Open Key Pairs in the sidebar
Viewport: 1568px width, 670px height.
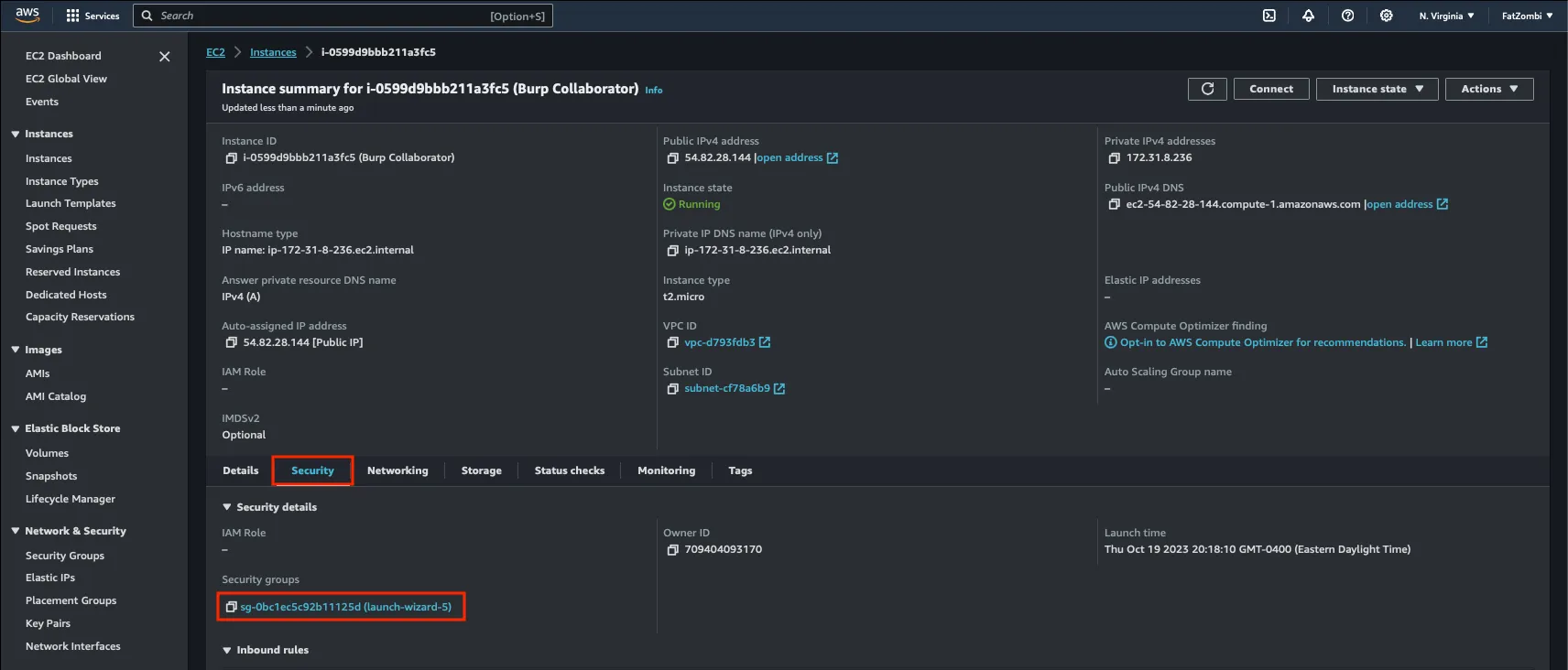tap(48, 623)
